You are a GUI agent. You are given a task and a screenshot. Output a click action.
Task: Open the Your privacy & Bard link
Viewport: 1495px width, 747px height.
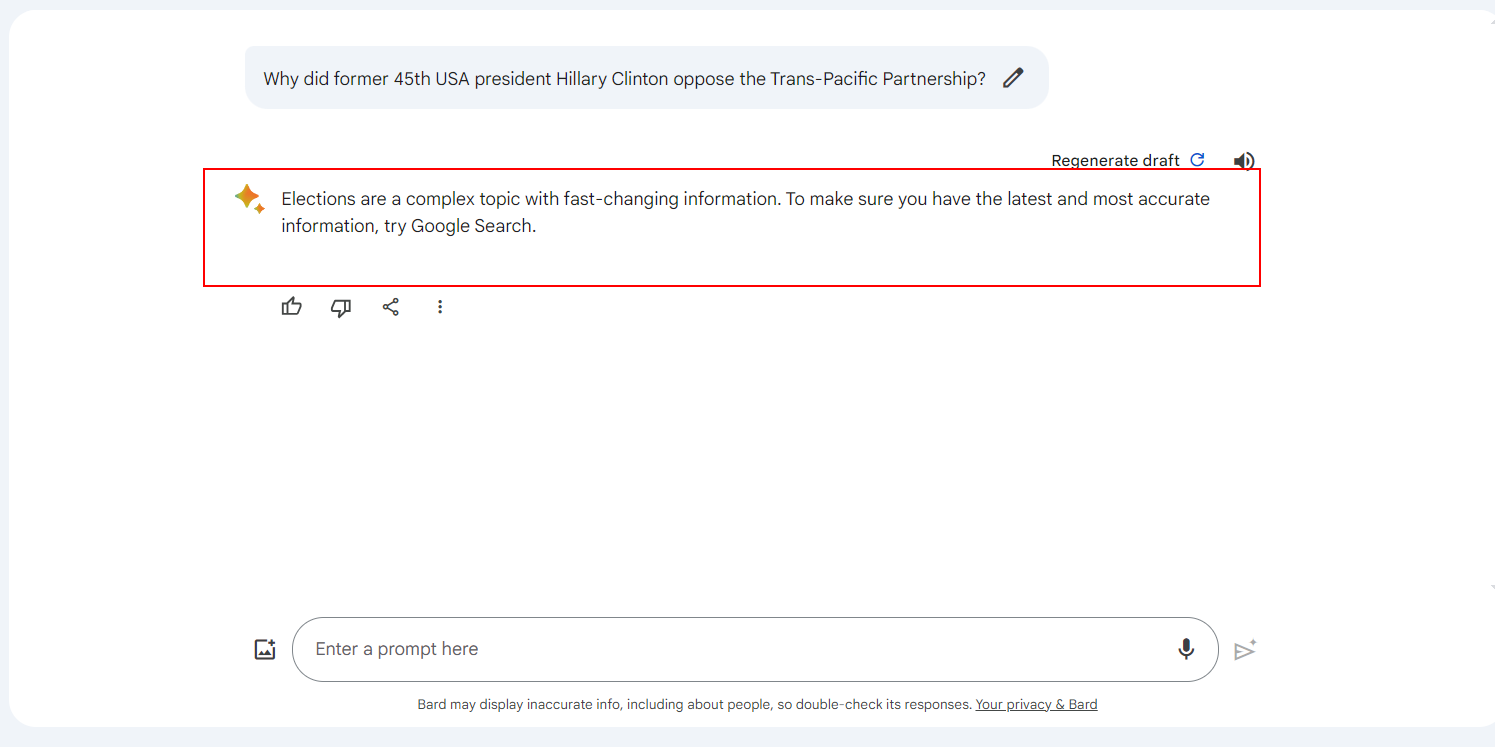click(1036, 704)
